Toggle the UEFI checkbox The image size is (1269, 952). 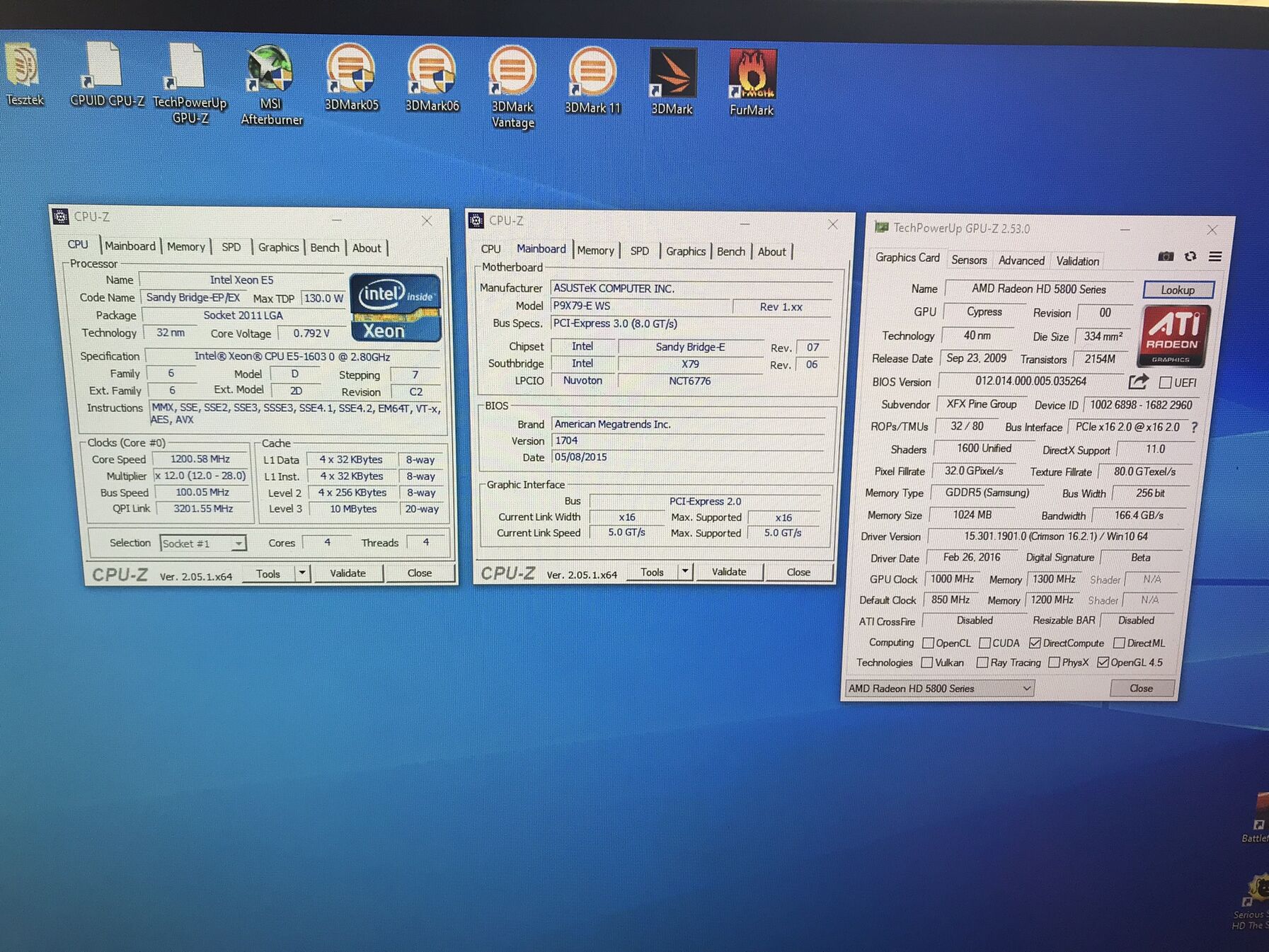click(x=1166, y=382)
